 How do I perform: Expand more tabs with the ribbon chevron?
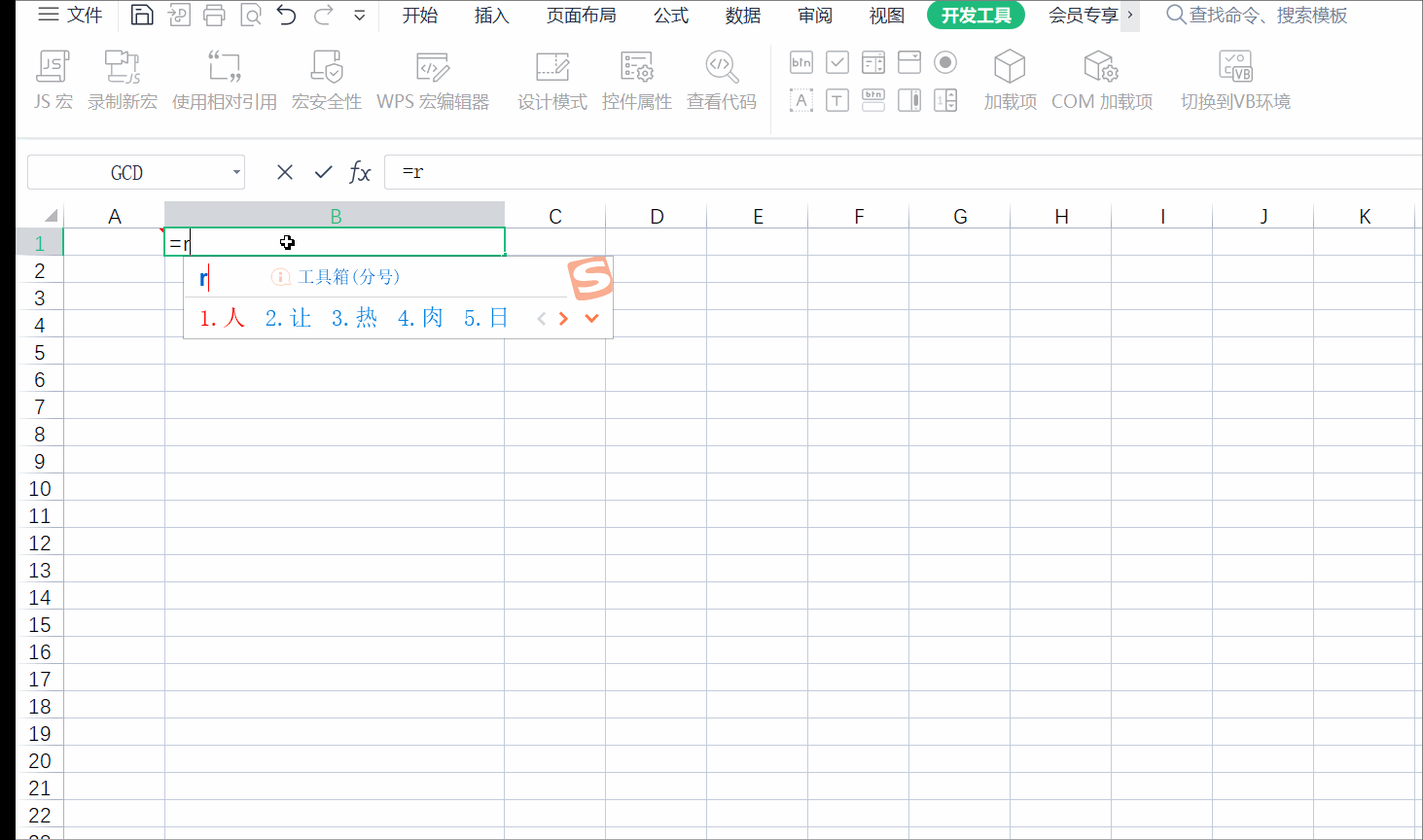1130,16
